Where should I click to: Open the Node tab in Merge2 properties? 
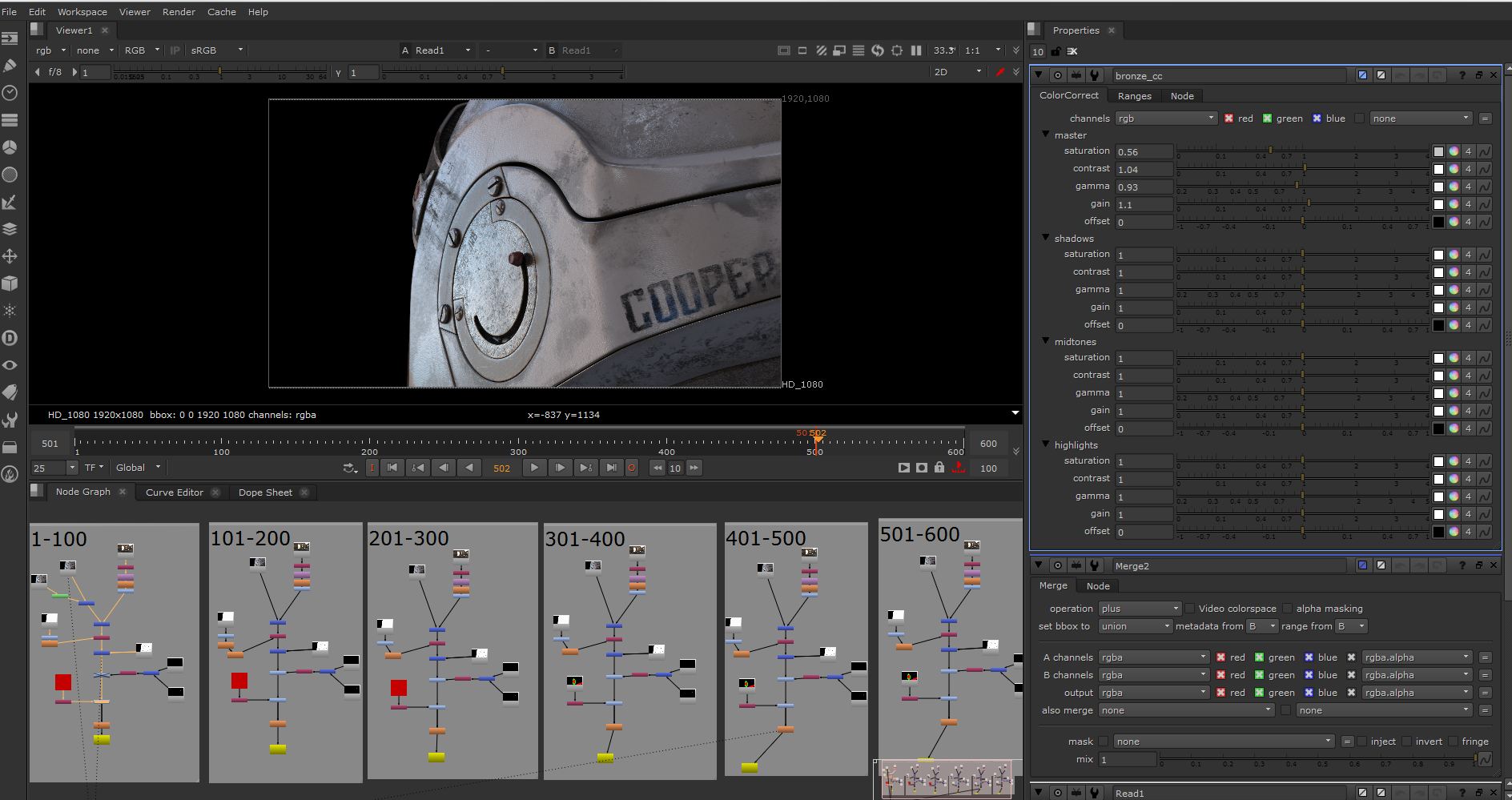click(x=1098, y=586)
